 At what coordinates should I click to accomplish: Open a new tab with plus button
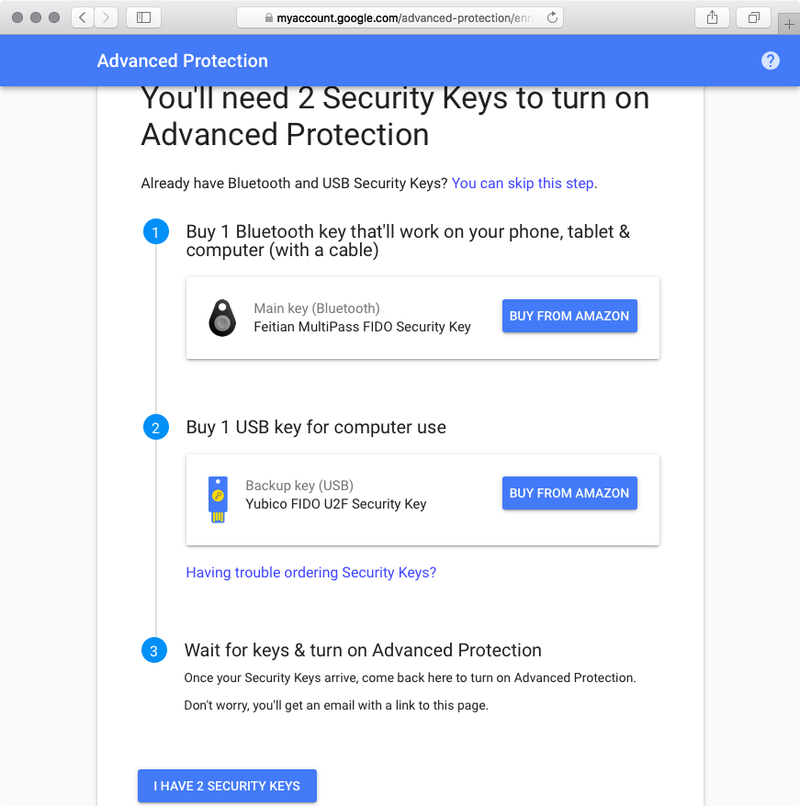coord(789,24)
